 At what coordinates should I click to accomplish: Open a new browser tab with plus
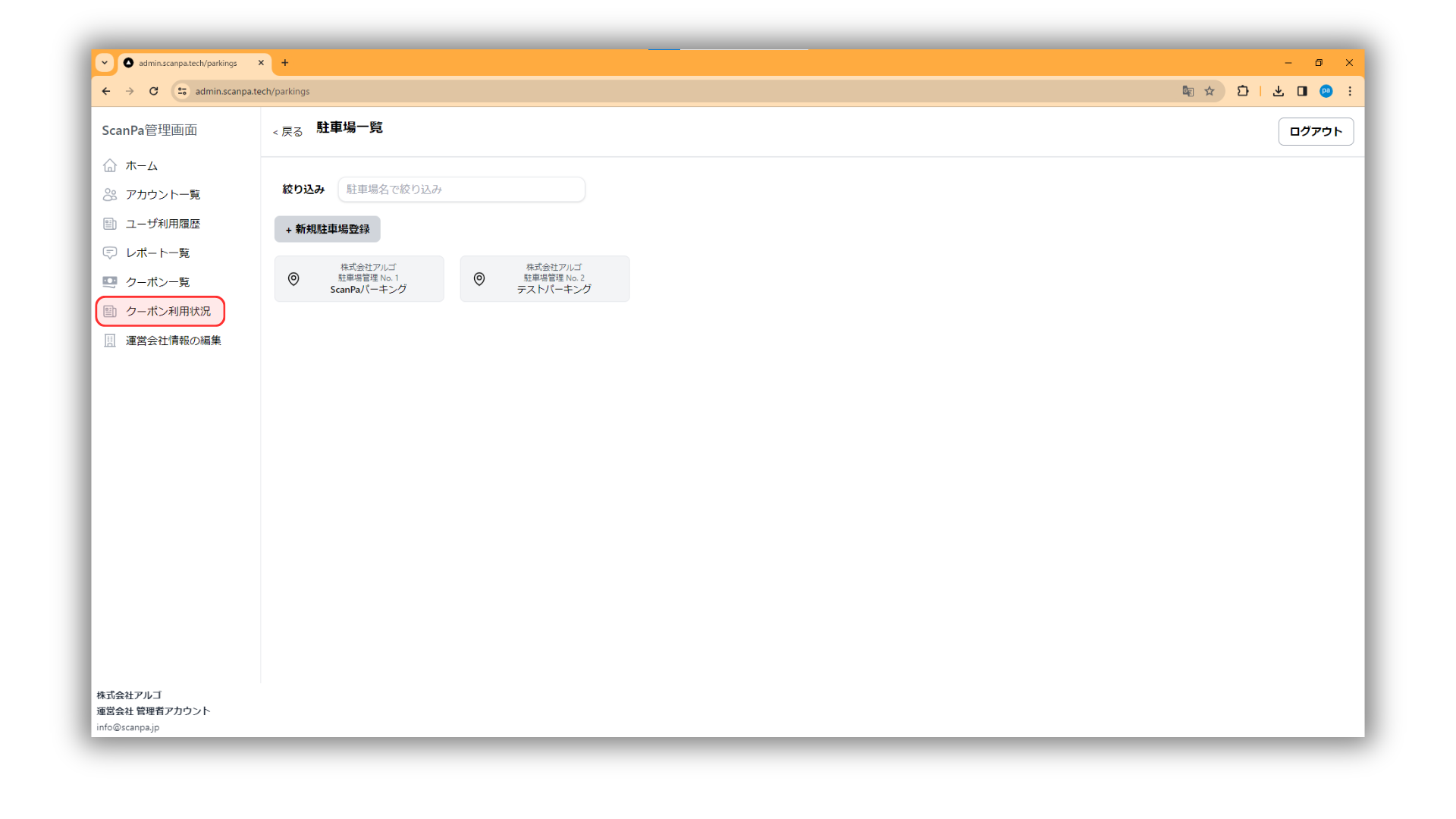tap(285, 63)
